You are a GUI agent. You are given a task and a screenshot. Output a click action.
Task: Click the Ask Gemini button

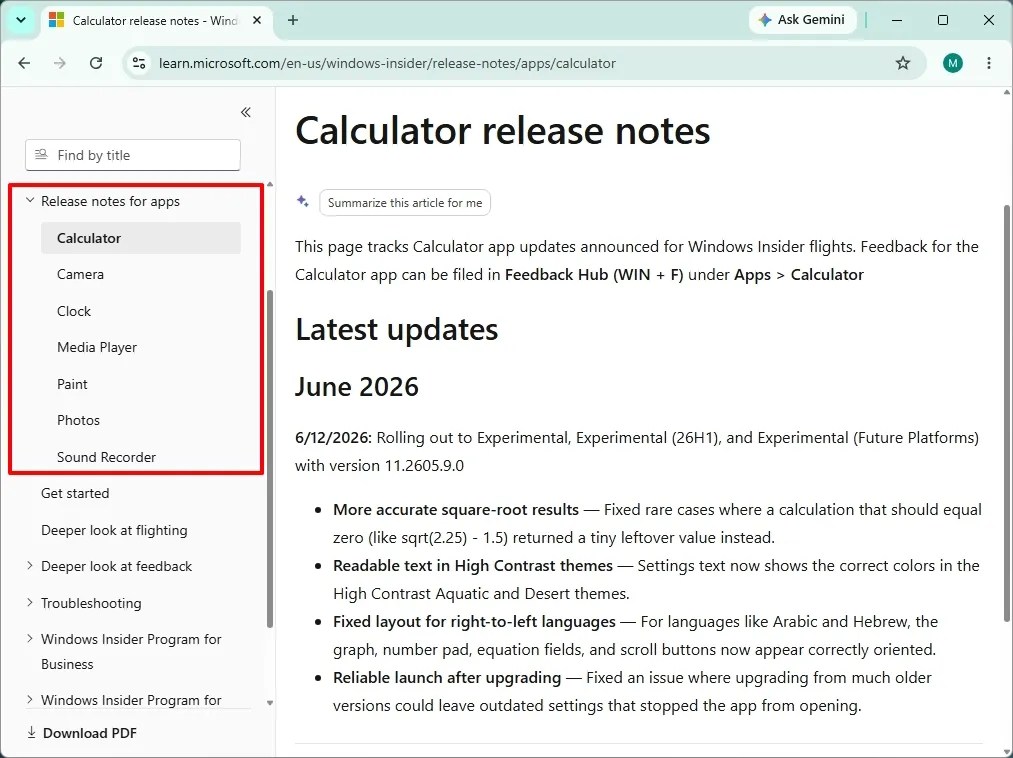tap(802, 20)
